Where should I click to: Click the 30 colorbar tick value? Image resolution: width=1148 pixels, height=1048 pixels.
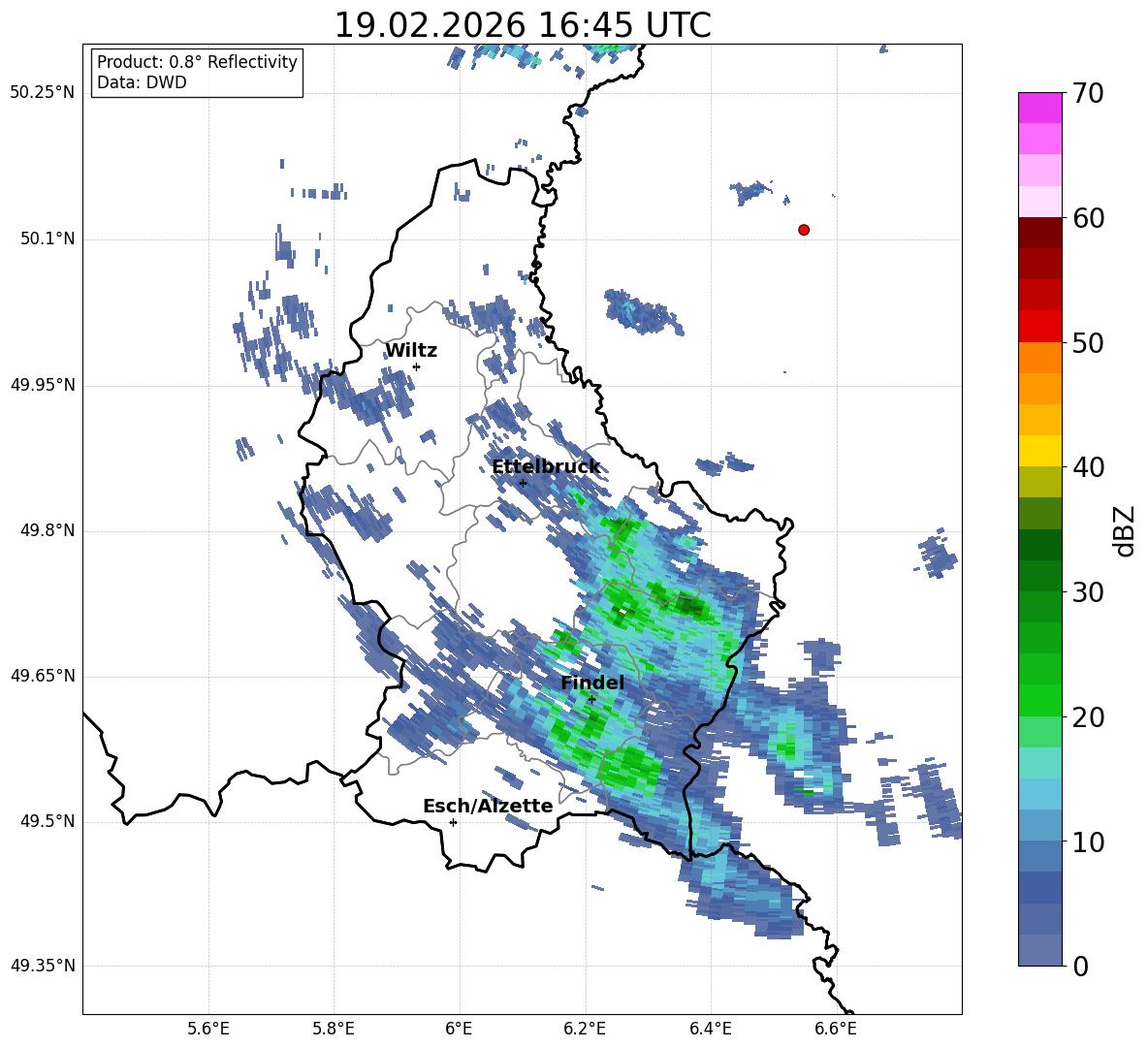pos(1088,592)
